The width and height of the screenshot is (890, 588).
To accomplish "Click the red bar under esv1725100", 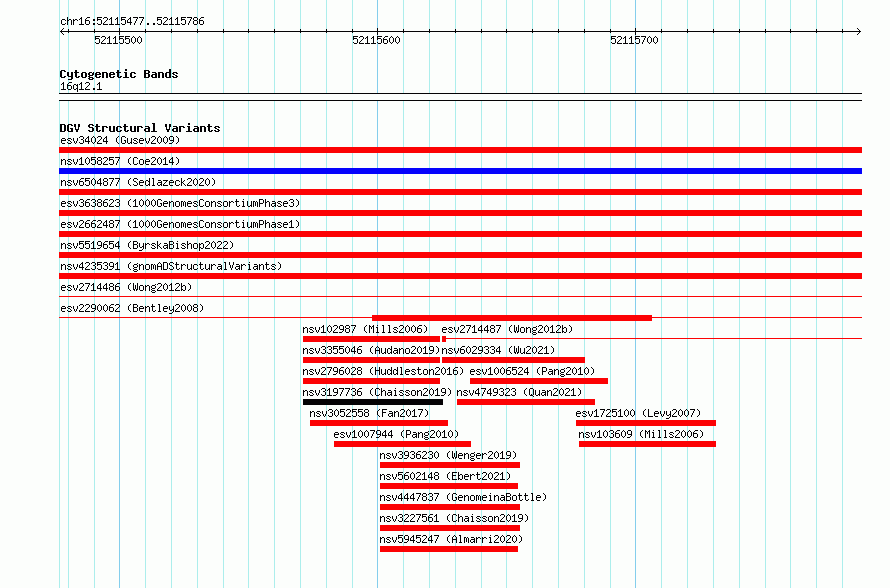I will (646, 423).
